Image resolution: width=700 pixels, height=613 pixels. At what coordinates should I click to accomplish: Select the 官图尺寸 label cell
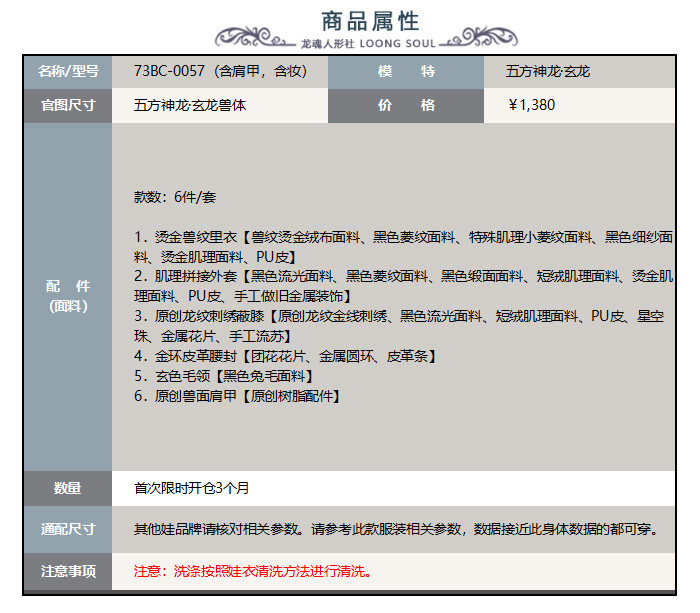tap(68, 105)
